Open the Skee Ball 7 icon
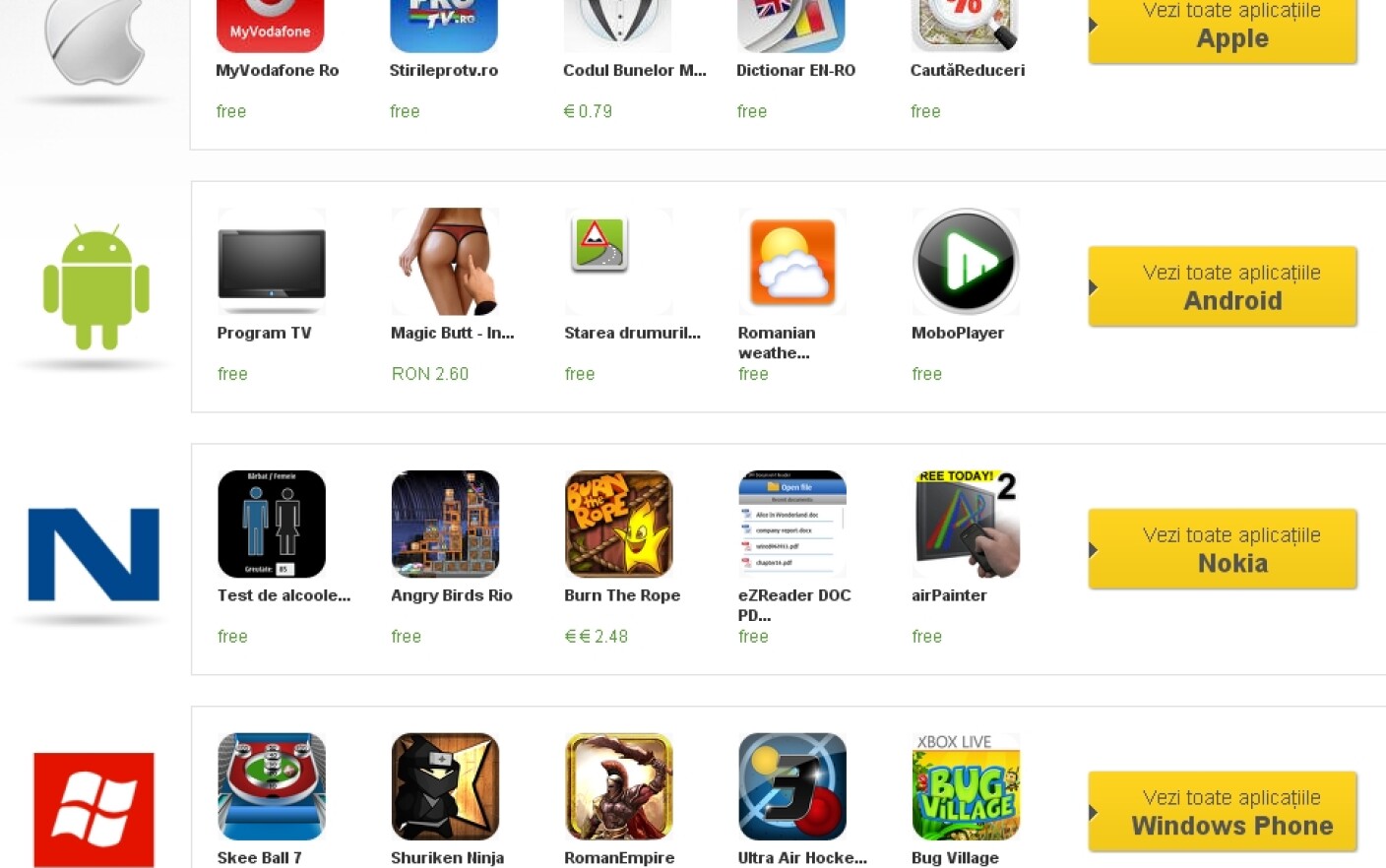1386x868 pixels. (x=272, y=786)
